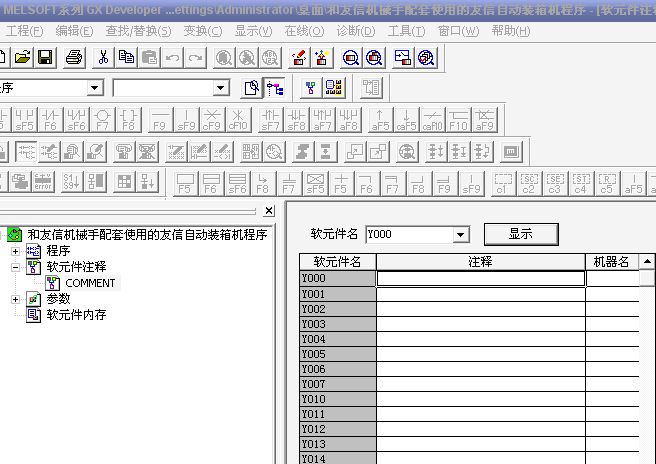Click the Print toolbar icon
The width and height of the screenshot is (656, 464).
(x=73, y=57)
